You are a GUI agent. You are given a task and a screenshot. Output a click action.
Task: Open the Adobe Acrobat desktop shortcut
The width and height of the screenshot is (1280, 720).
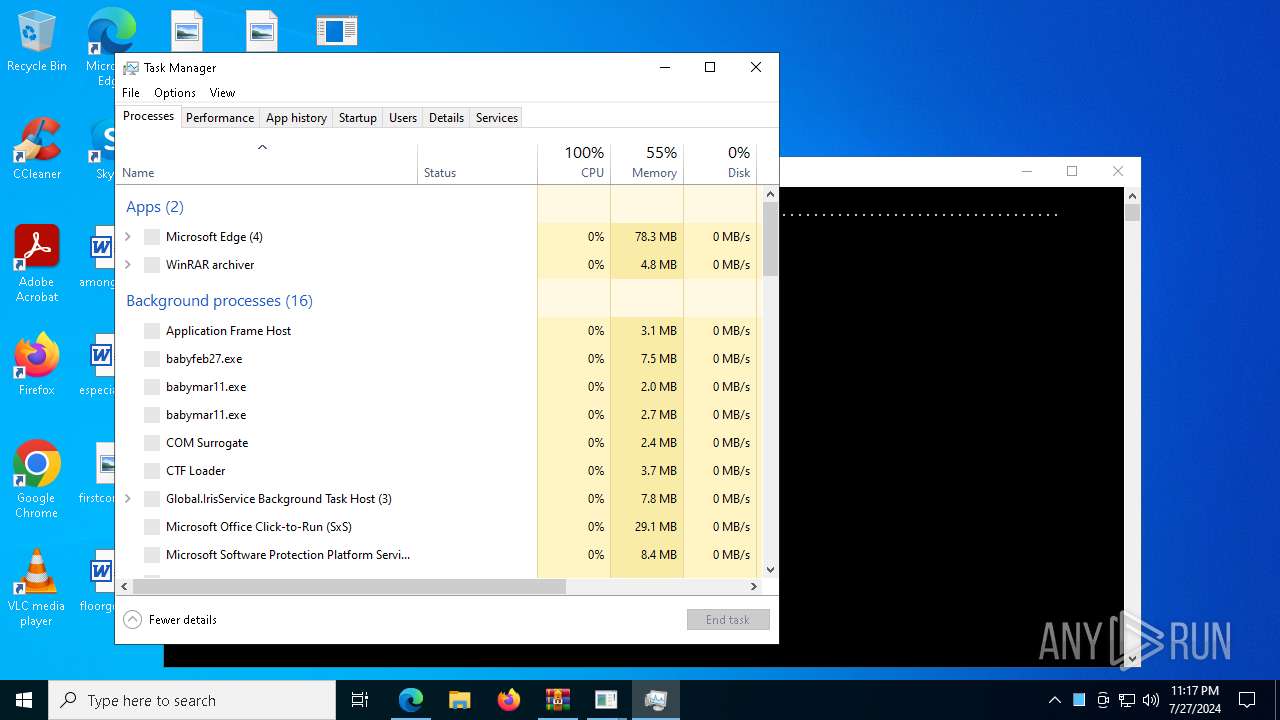tap(36, 264)
